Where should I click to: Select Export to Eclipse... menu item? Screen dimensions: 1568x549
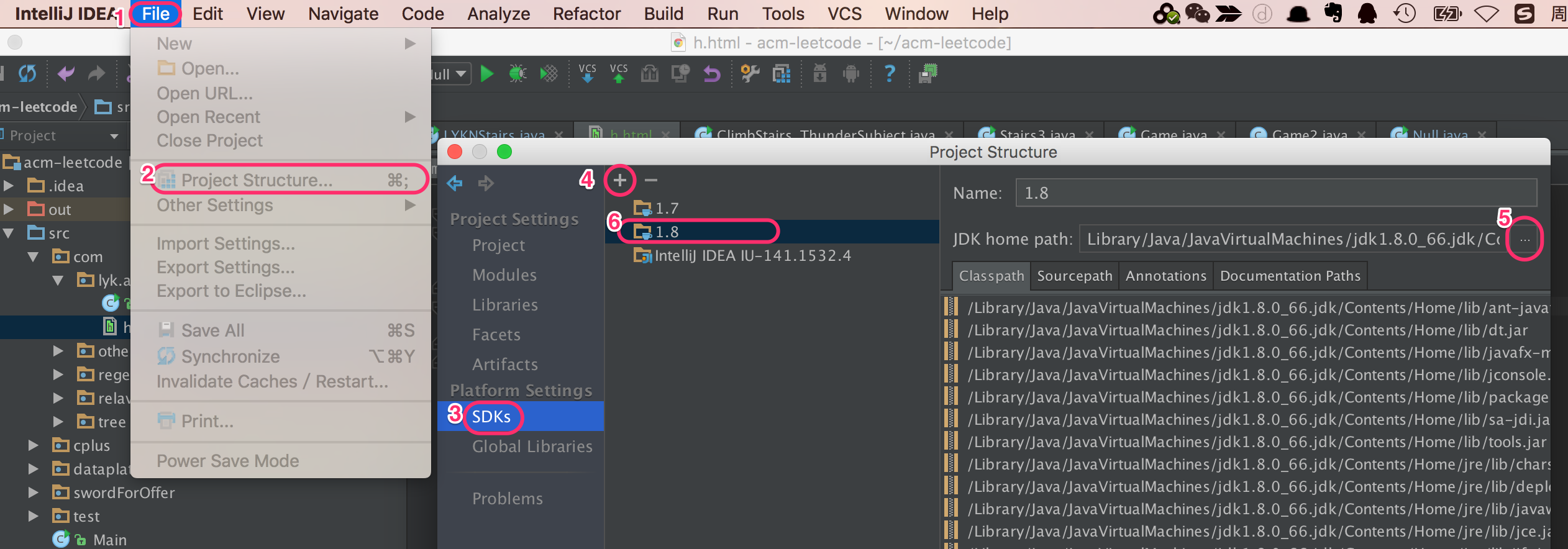click(281, 291)
